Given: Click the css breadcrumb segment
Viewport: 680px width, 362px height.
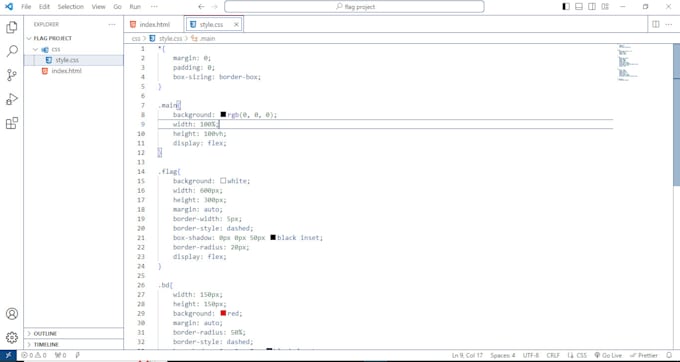Looking at the screenshot, I should pos(136,39).
